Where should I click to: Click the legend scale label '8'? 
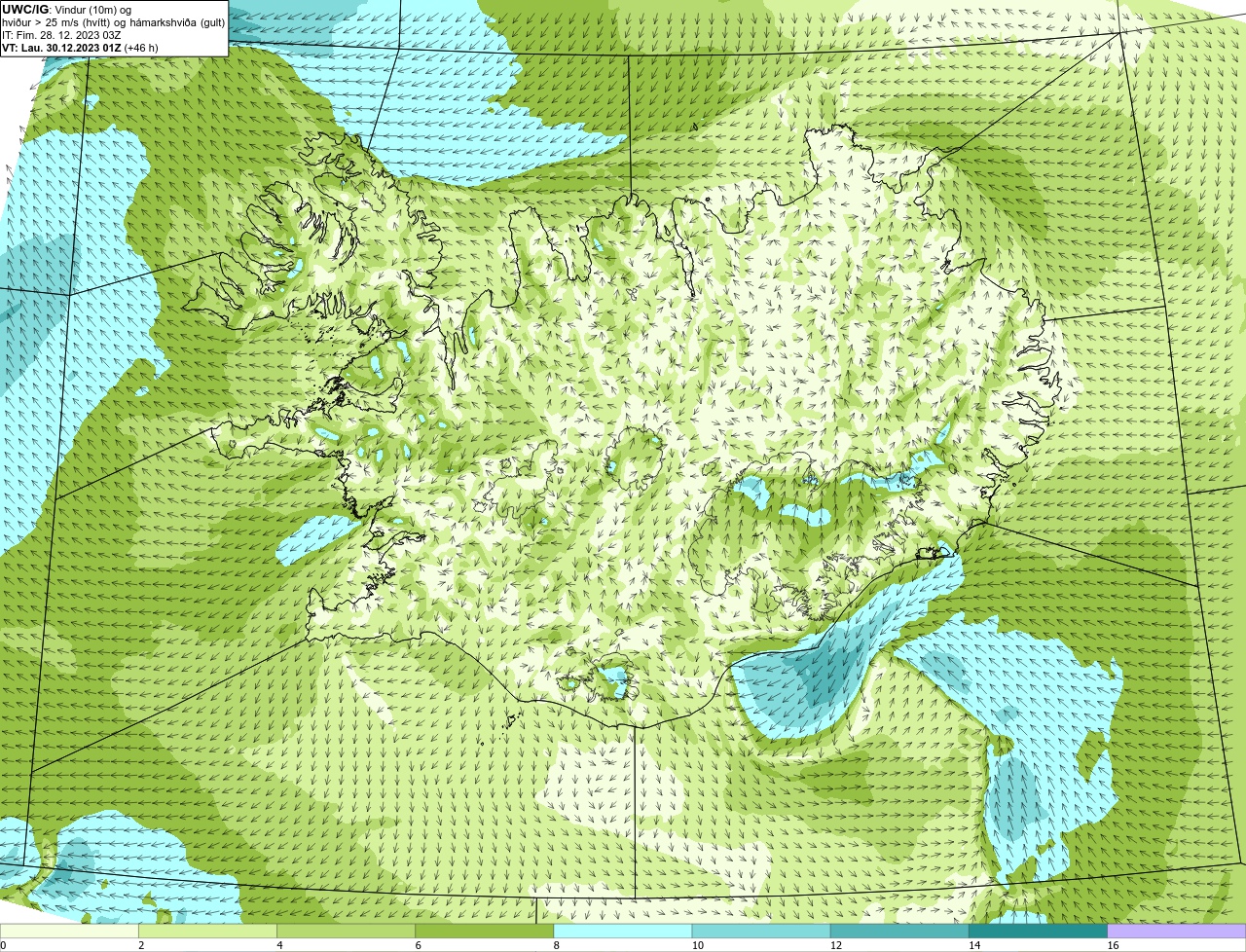[557, 945]
